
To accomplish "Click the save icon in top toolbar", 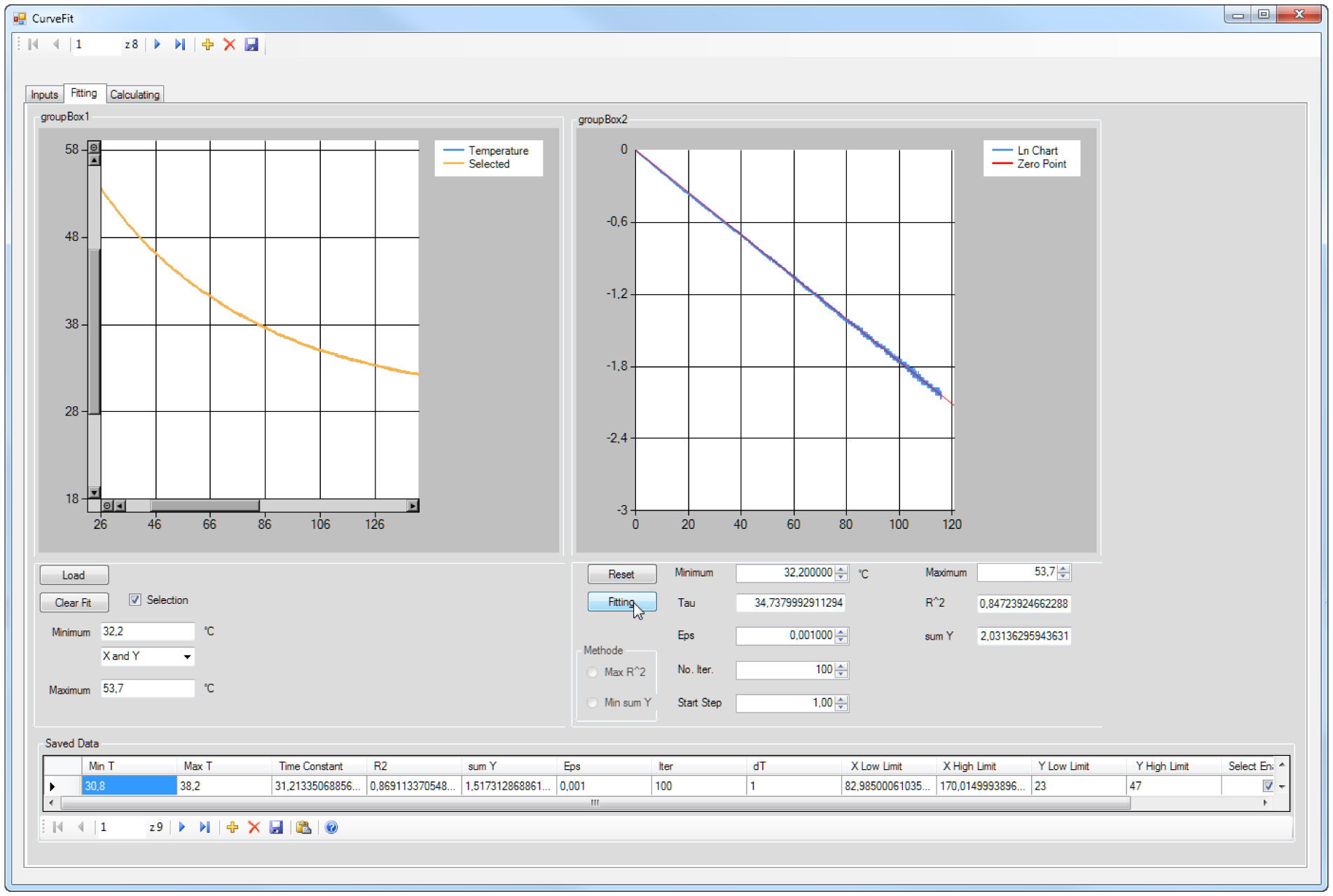I will (251, 45).
